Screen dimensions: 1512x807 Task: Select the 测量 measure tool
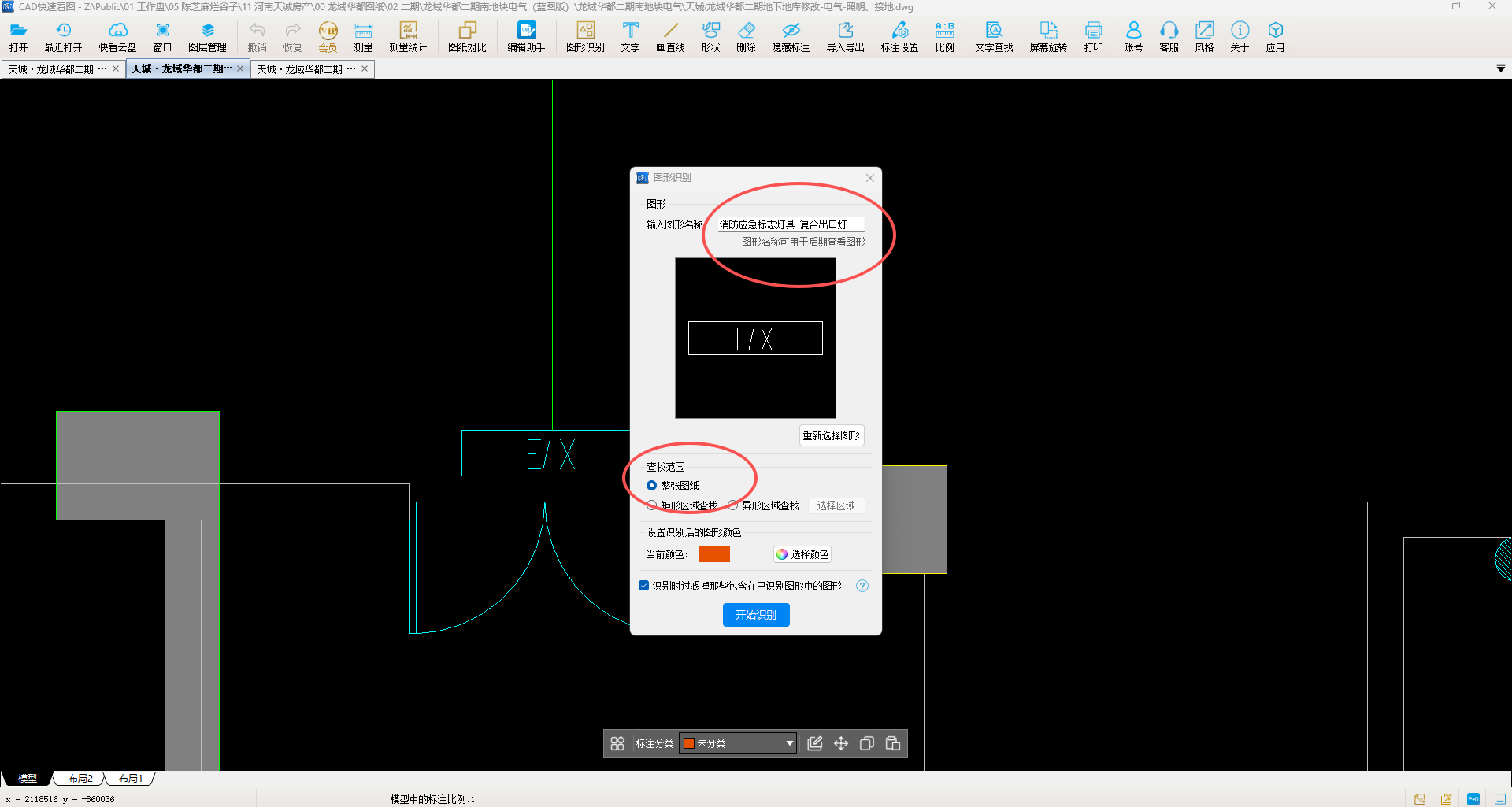pos(363,36)
